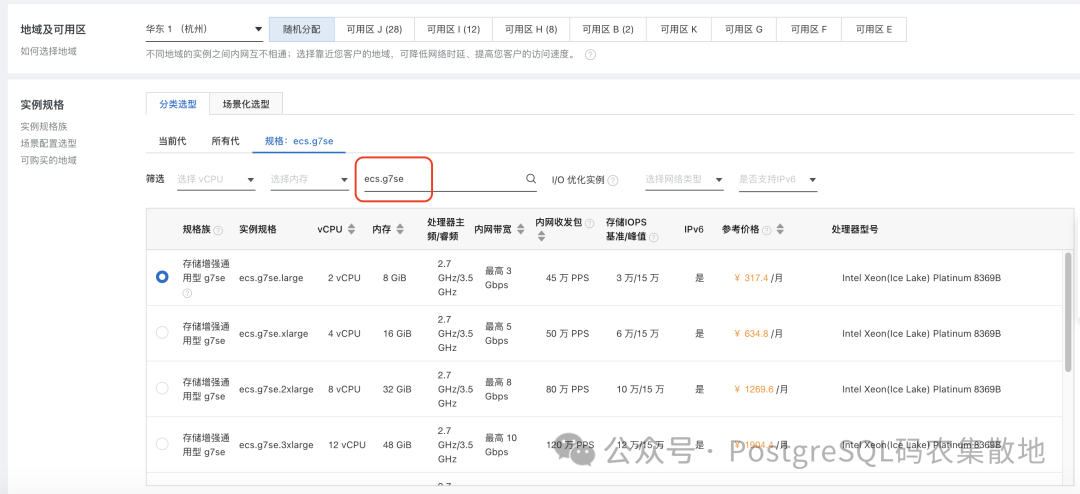Switch to the 场景化选型 tab
The height and width of the screenshot is (494, 1080).
(246, 104)
